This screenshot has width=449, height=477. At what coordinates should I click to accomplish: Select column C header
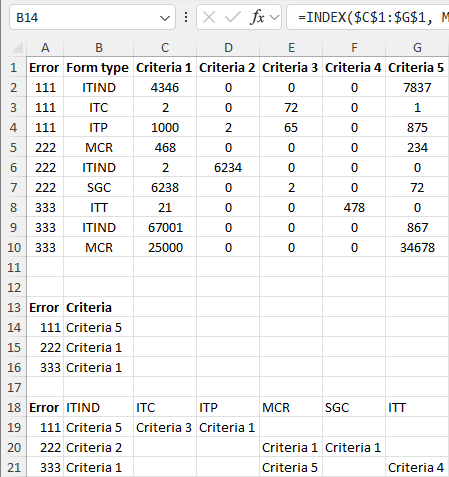pos(165,48)
